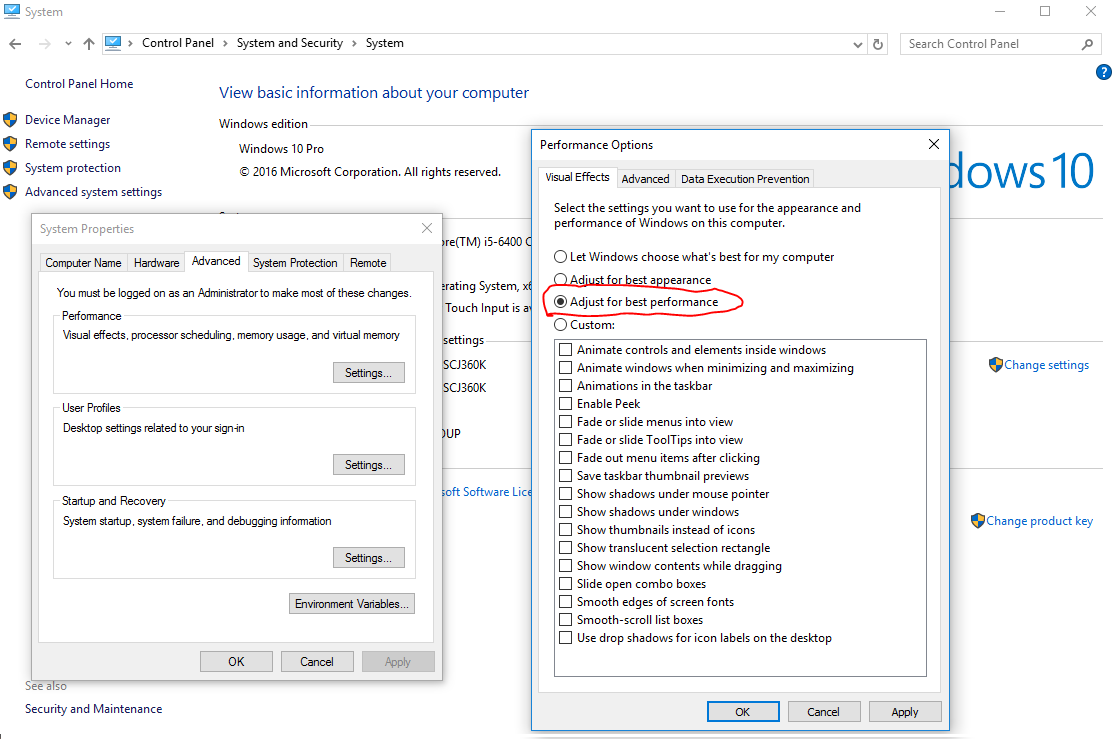This screenshot has width=1117, height=739.
Task: Open Data Execution Prevention tab
Action: pyautogui.click(x=744, y=179)
